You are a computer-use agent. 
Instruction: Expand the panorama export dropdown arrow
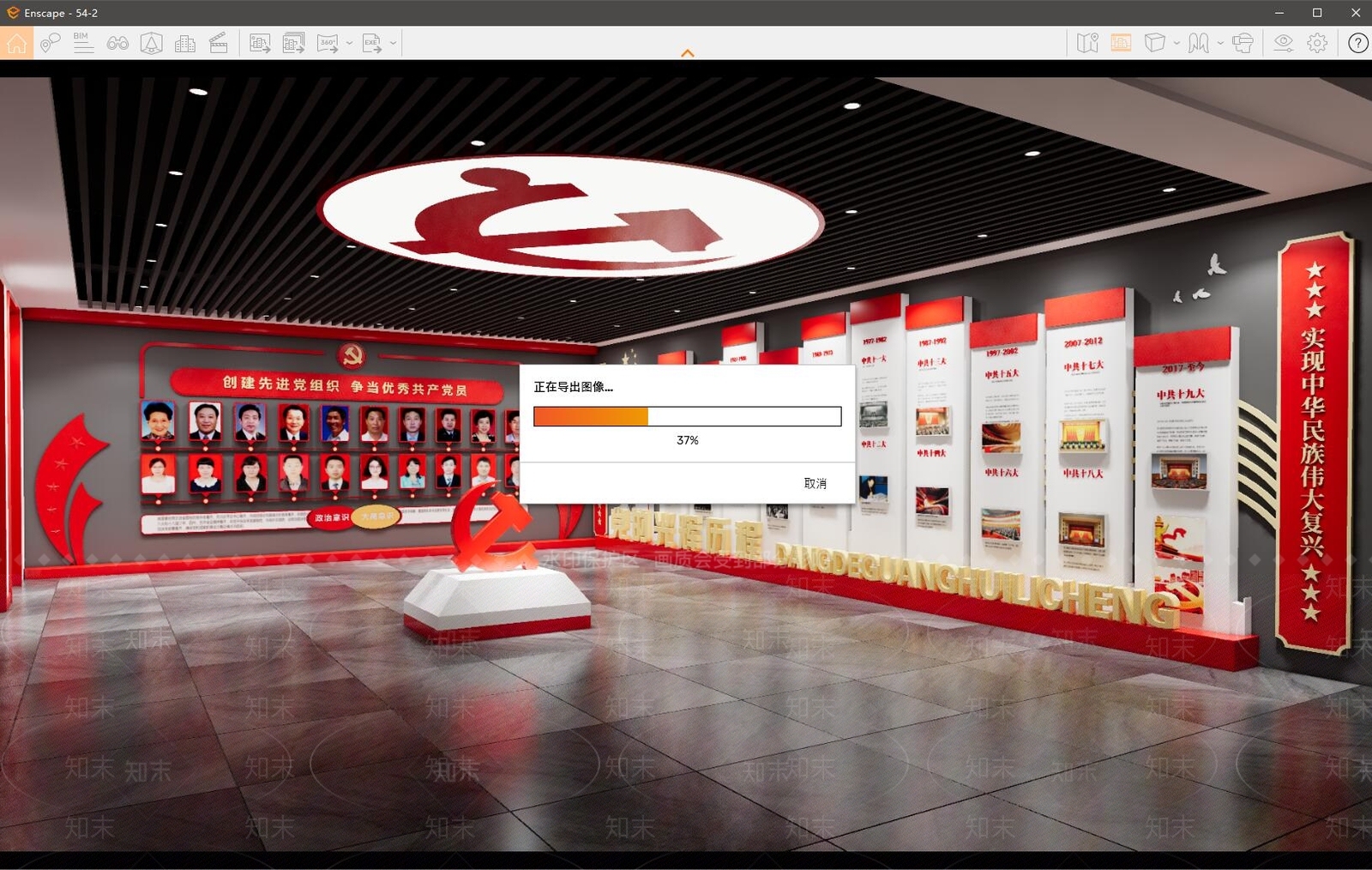click(x=349, y=43)
